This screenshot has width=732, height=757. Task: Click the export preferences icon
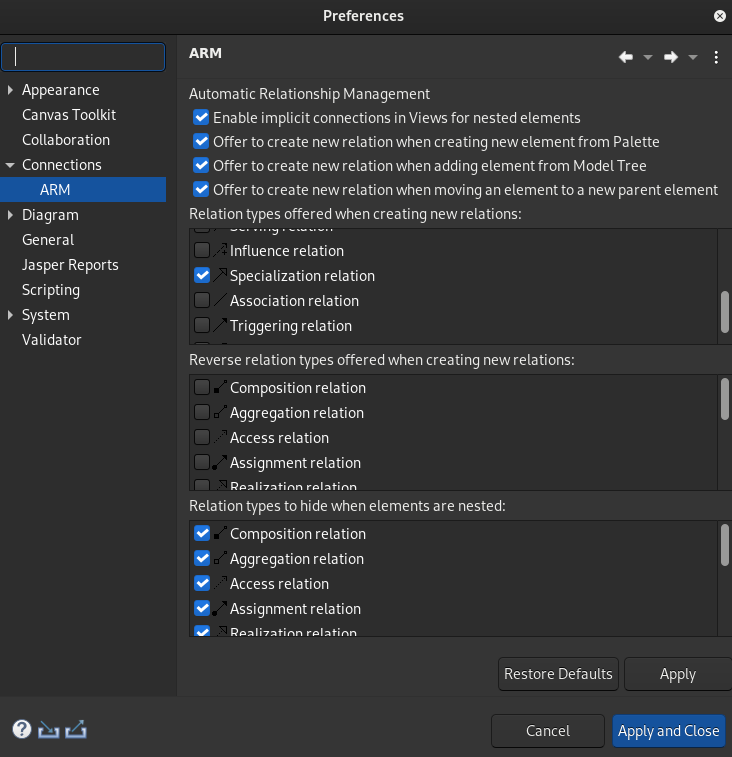tap(76, 729)
